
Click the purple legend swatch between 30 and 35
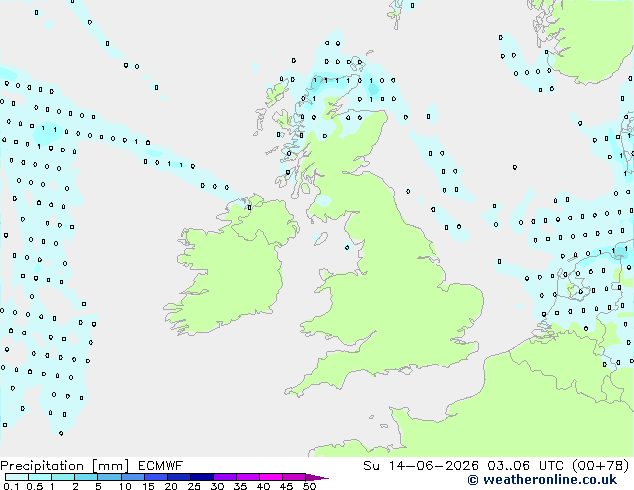click(x=225, y=477)
